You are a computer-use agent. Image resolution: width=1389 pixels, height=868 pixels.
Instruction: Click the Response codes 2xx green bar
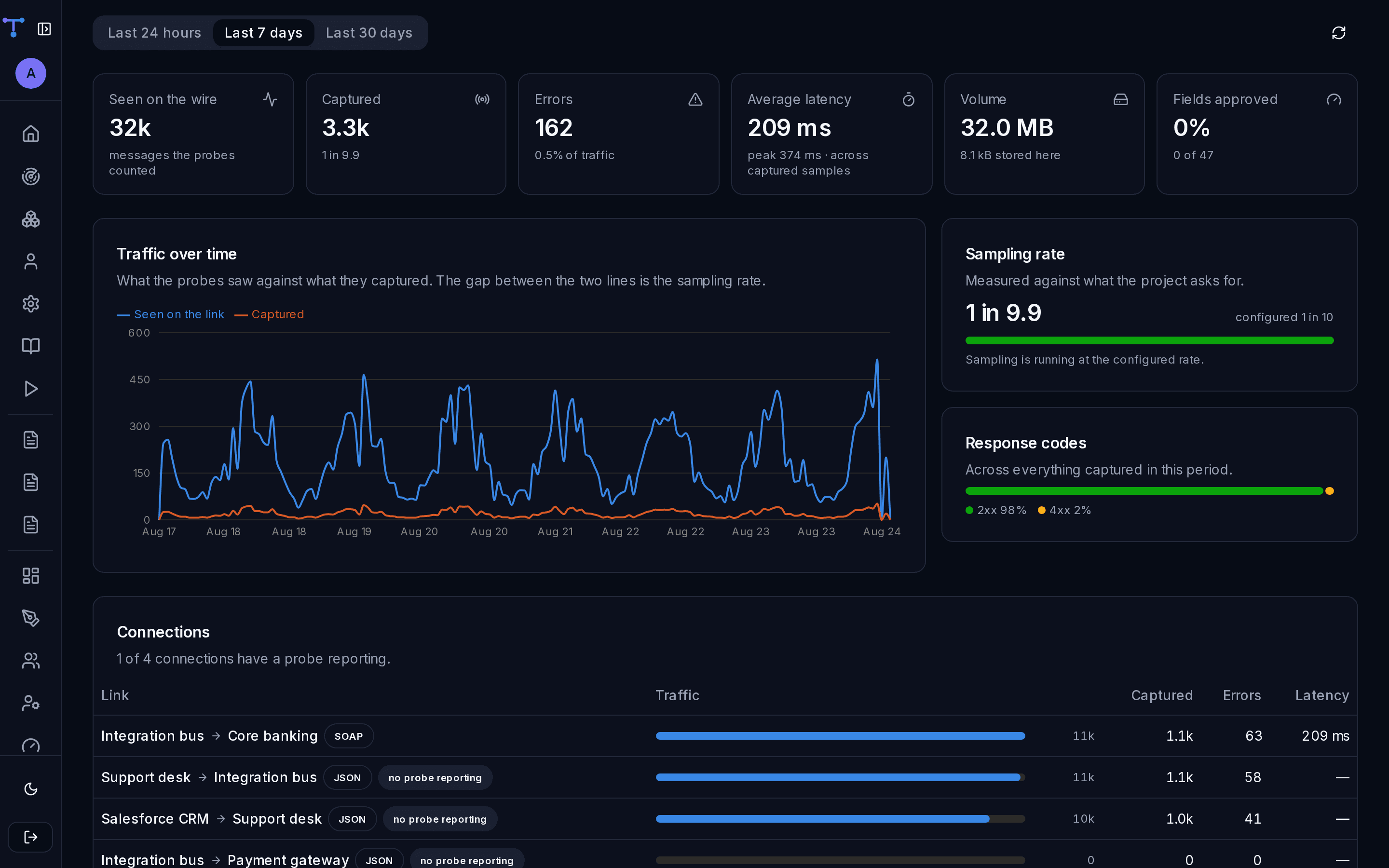(x=1144, y=491)
